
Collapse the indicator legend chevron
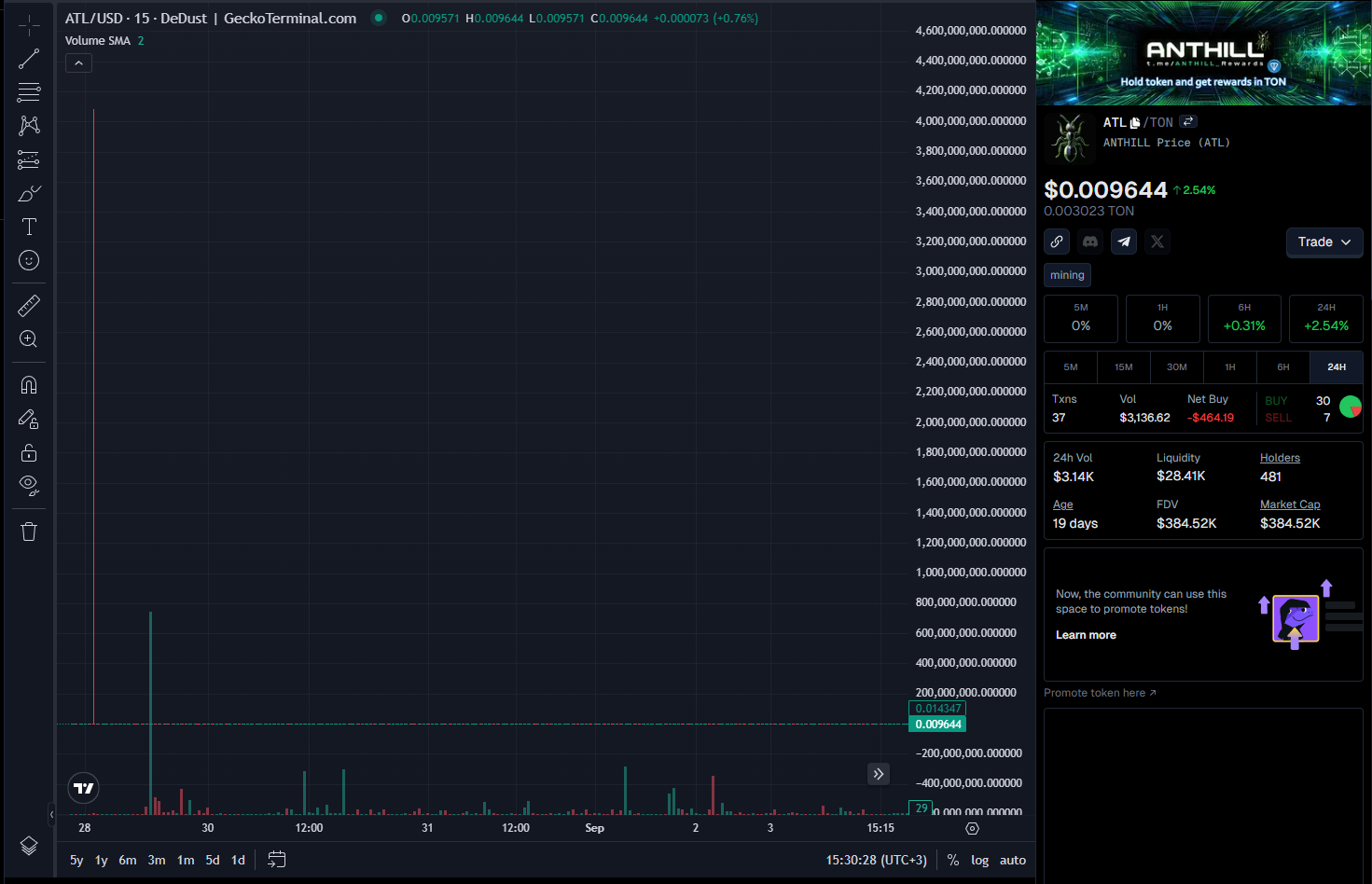pos(78,62)
